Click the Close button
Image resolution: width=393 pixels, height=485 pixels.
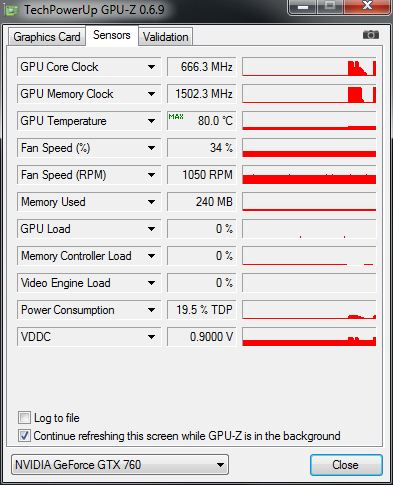point(346,465)
